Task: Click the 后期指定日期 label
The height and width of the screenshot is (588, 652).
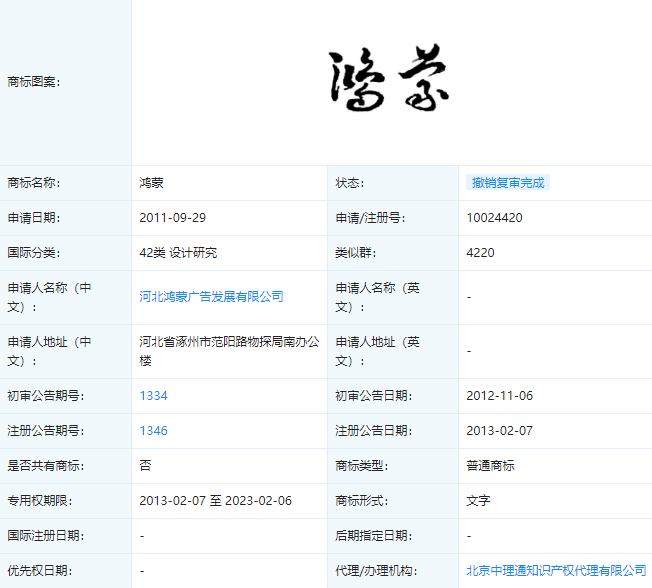Action: [x=374, y=535]
